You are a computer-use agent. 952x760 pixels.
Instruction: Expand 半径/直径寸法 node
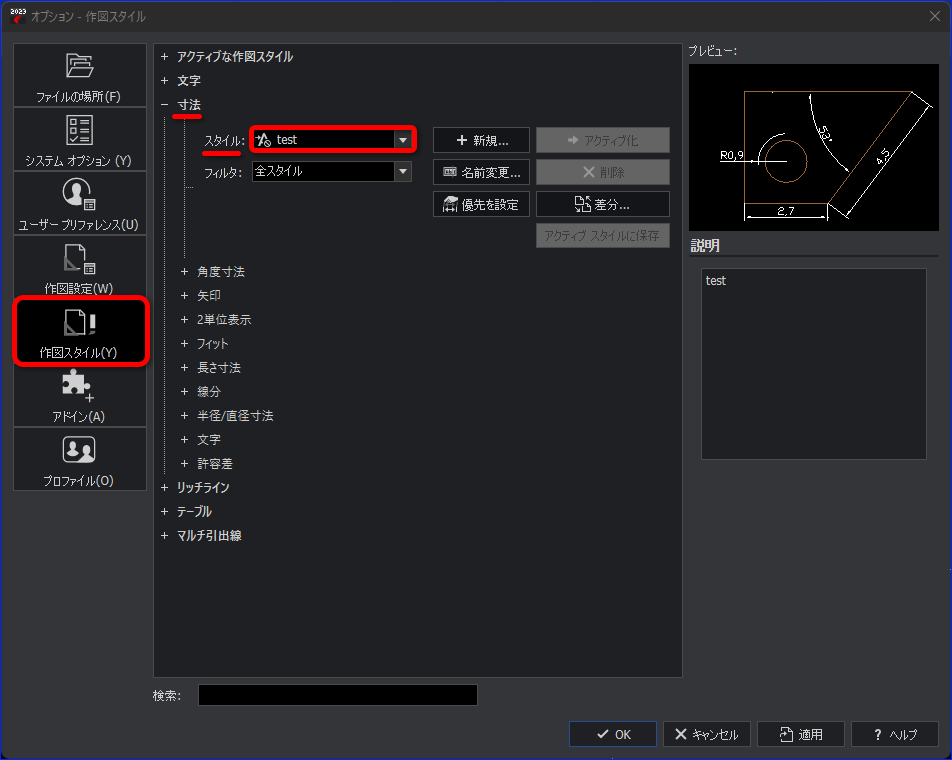coord(185,416)
